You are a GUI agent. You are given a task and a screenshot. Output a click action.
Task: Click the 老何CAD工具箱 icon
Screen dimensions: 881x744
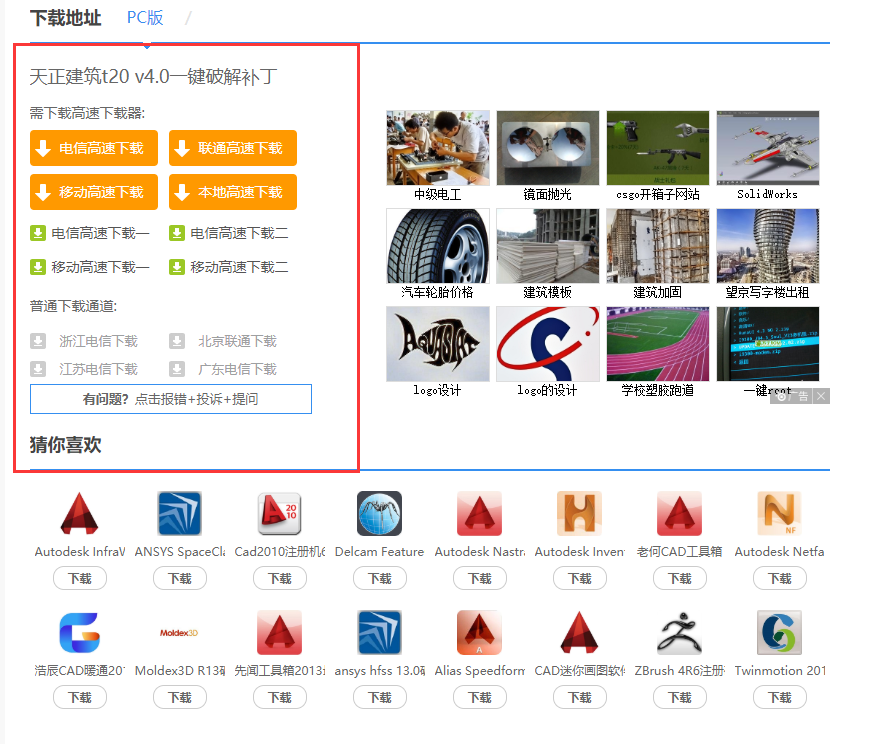click(x=679, y=513)
